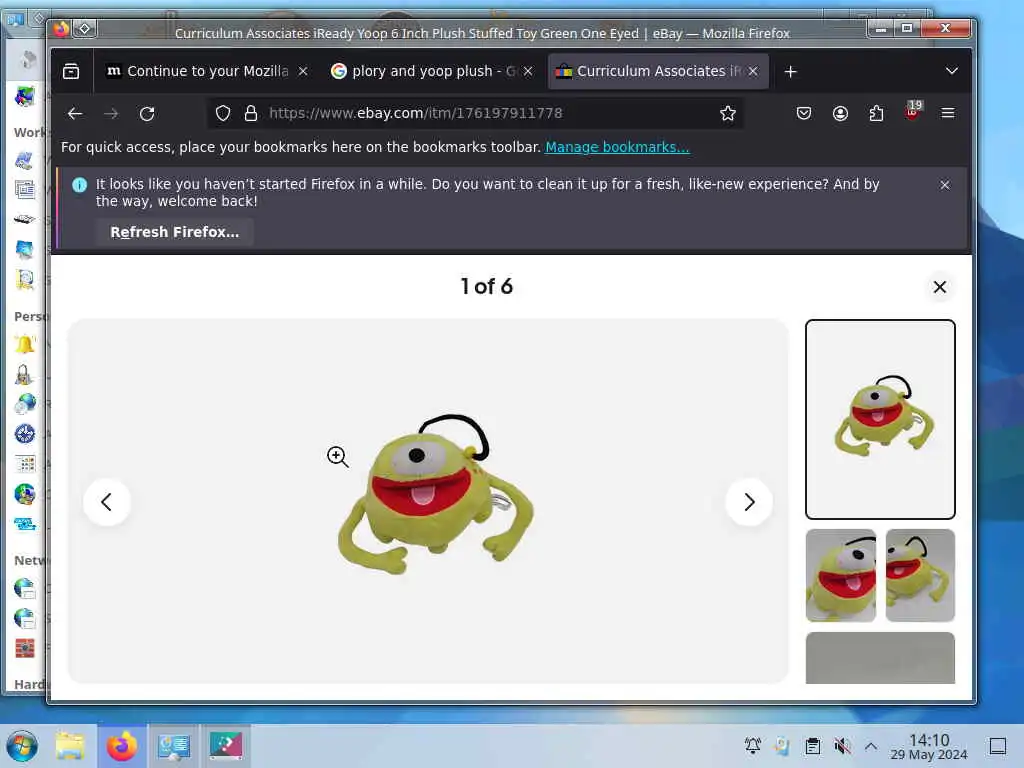Open system settings taskbar icon
1024x768 pixels.
[174, 746]
